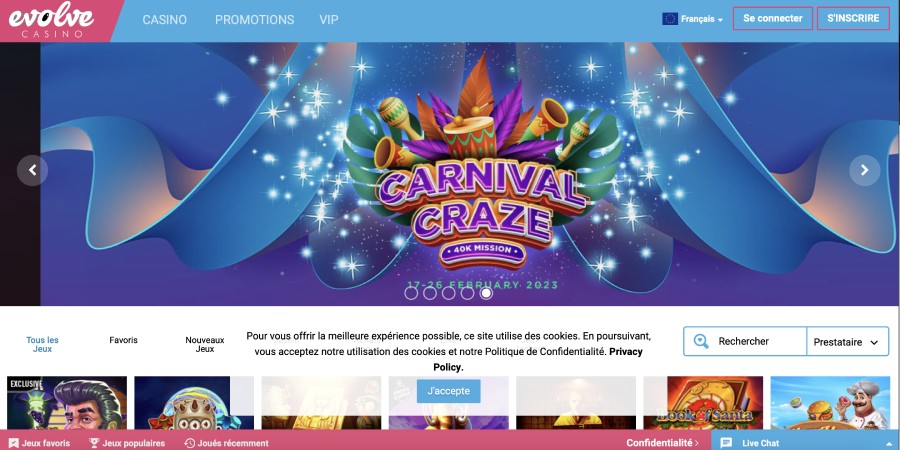Click the search magnifier icon
This screenshot has width=900, height=450.
[x=701, y=342]
